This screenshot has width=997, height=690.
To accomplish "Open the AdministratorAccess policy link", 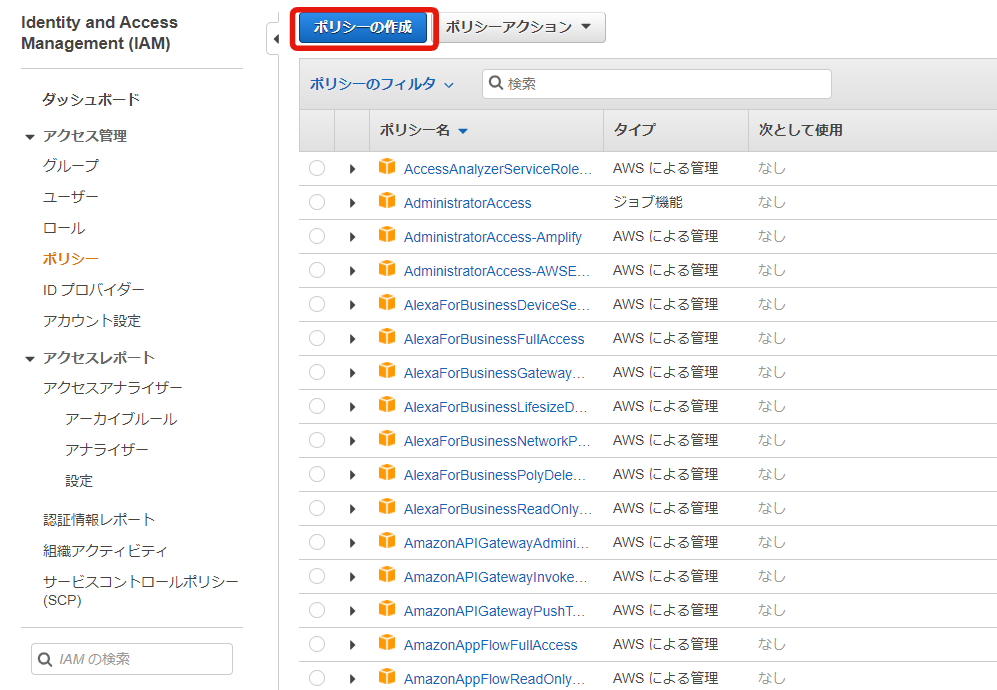I will 467,203.
